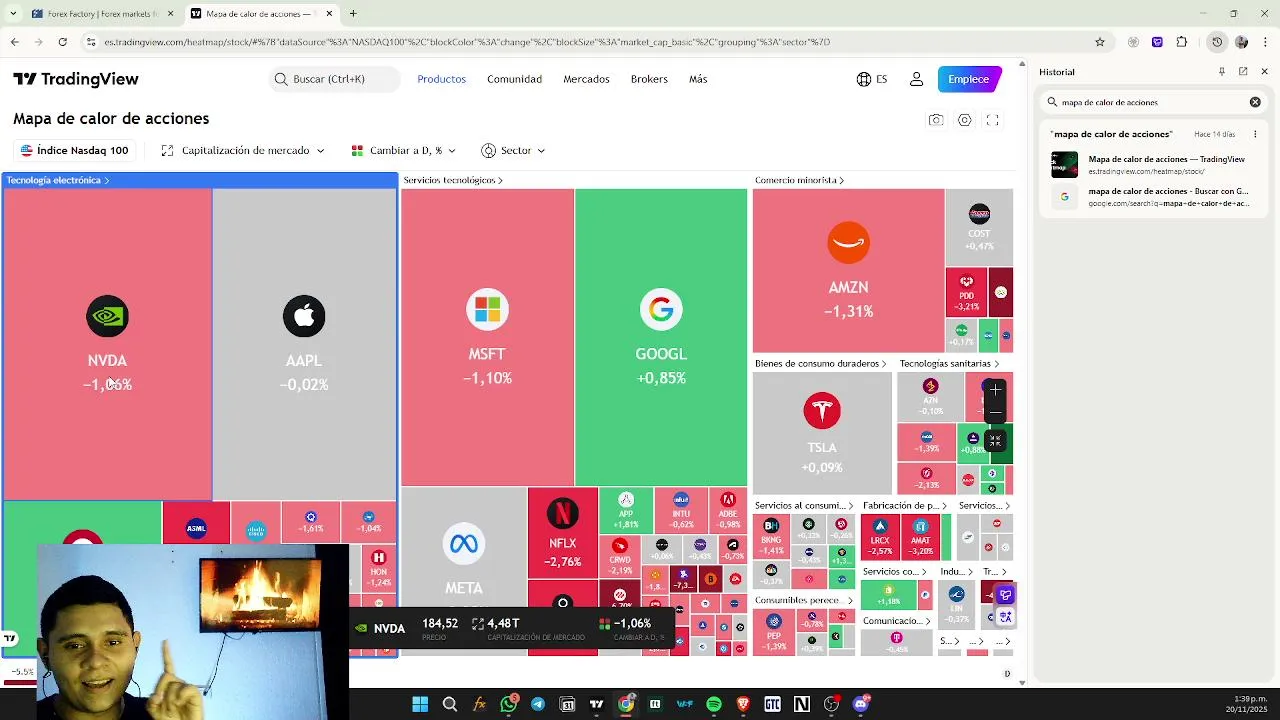Open the Brokers menu
The height and width of the screenshot is (720, 1280).
click(649, 79)
